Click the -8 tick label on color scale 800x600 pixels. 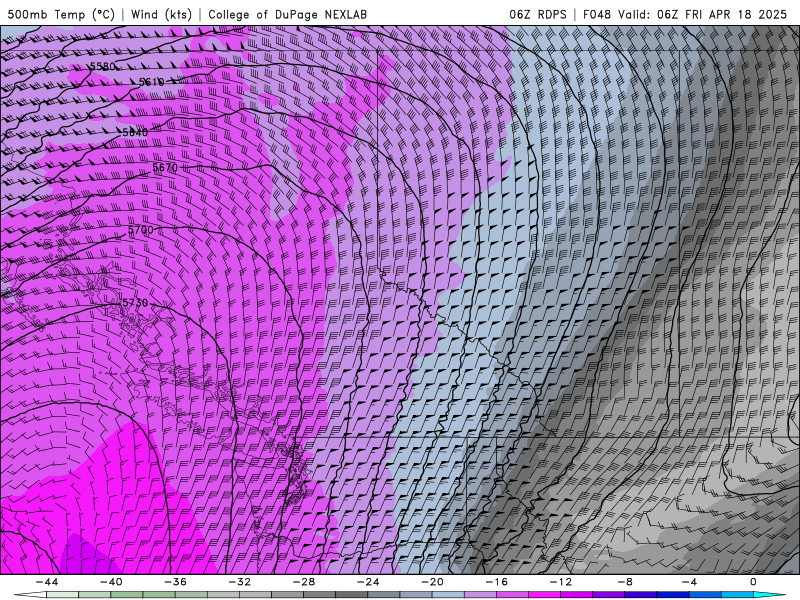625,582
